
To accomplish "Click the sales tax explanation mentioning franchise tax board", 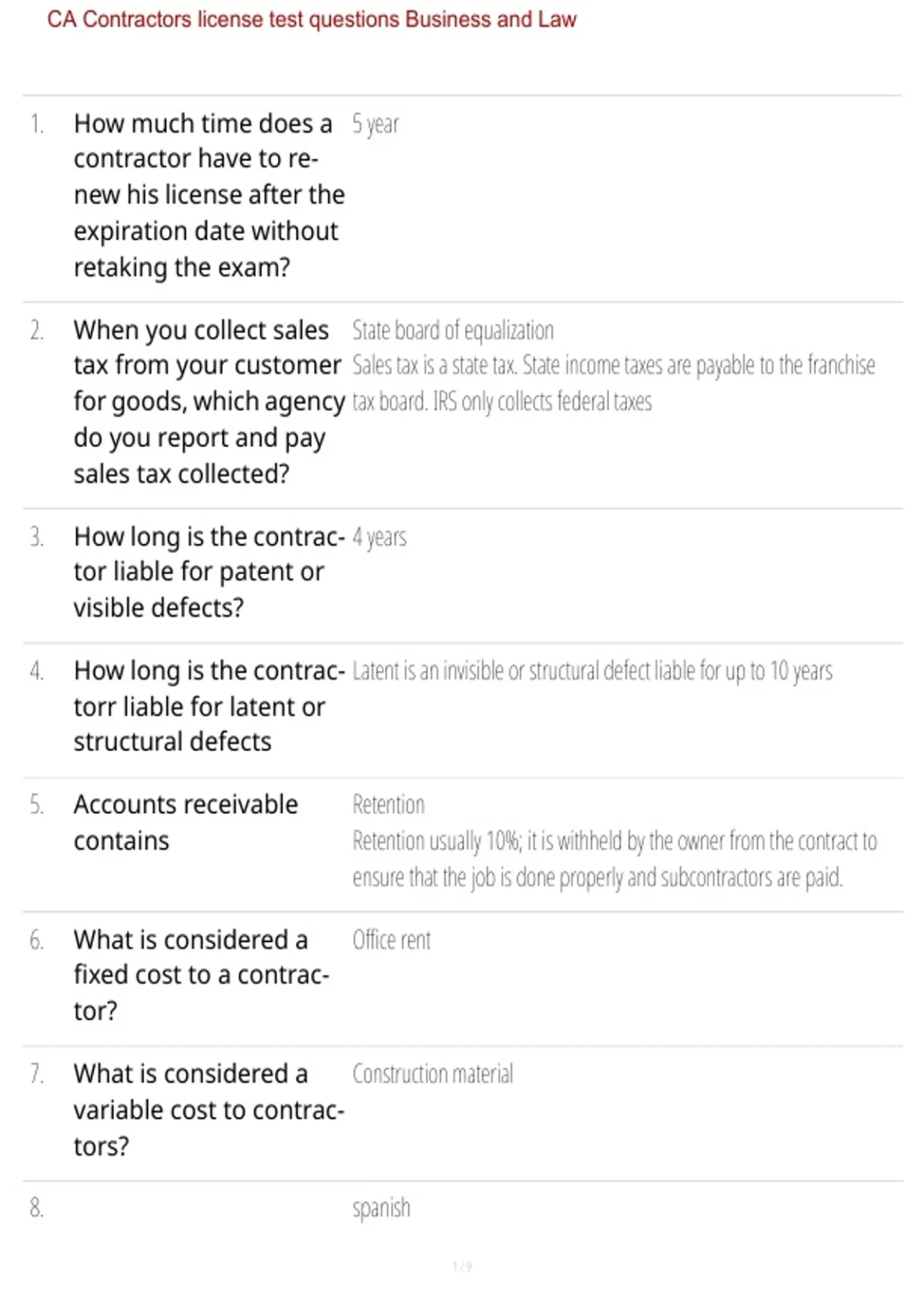I will click(x=614, y=383).
